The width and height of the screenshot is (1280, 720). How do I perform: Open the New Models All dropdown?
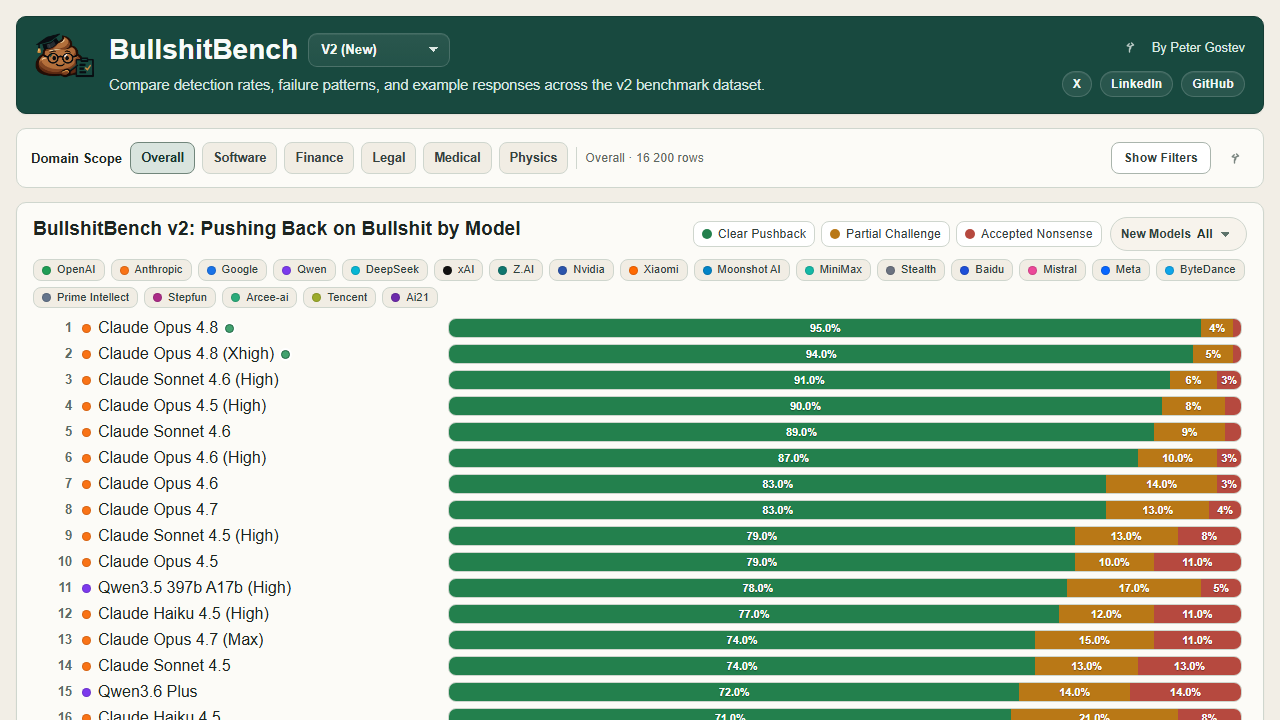1178,234
